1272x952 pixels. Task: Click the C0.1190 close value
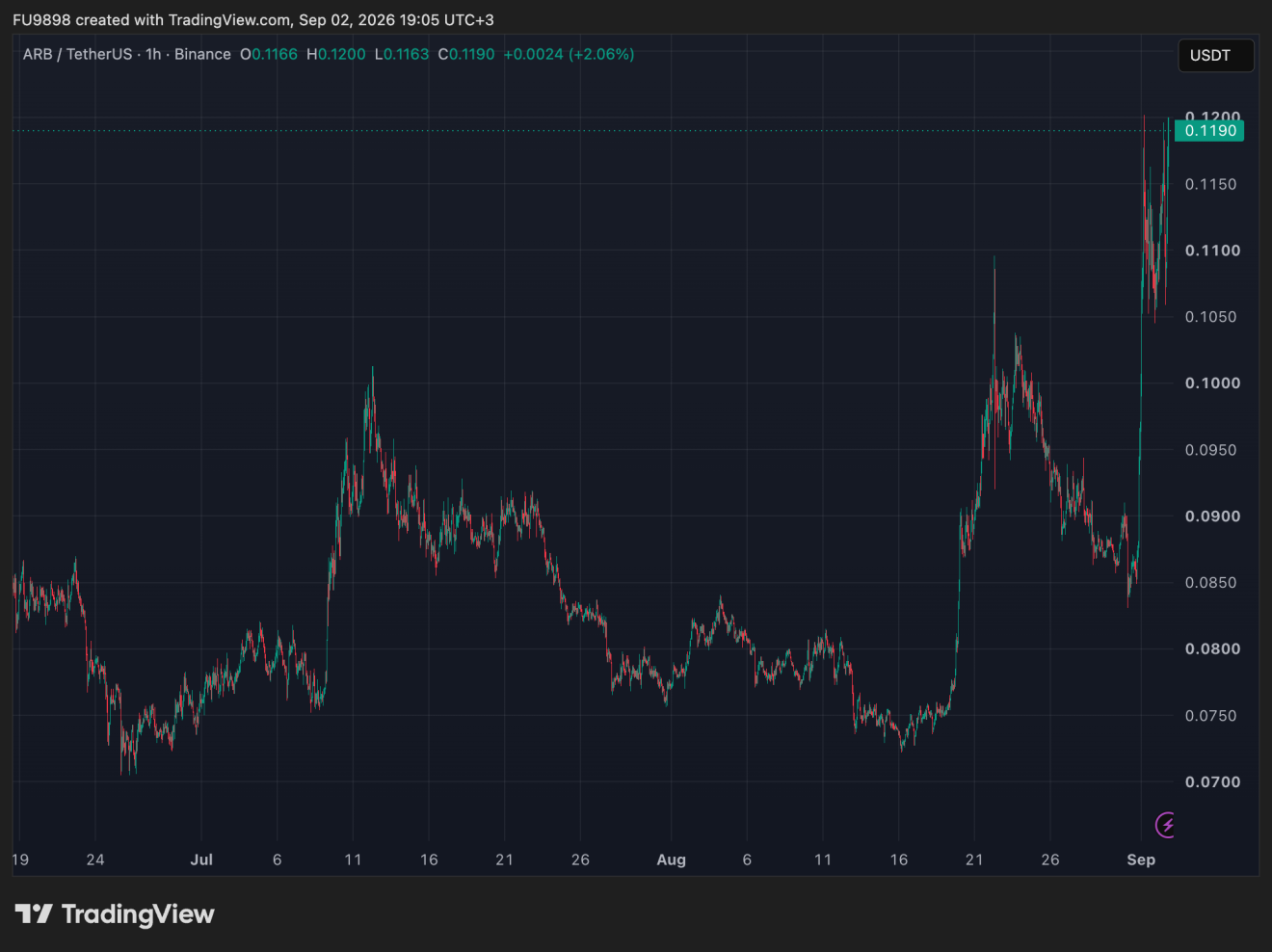(466, 55)
